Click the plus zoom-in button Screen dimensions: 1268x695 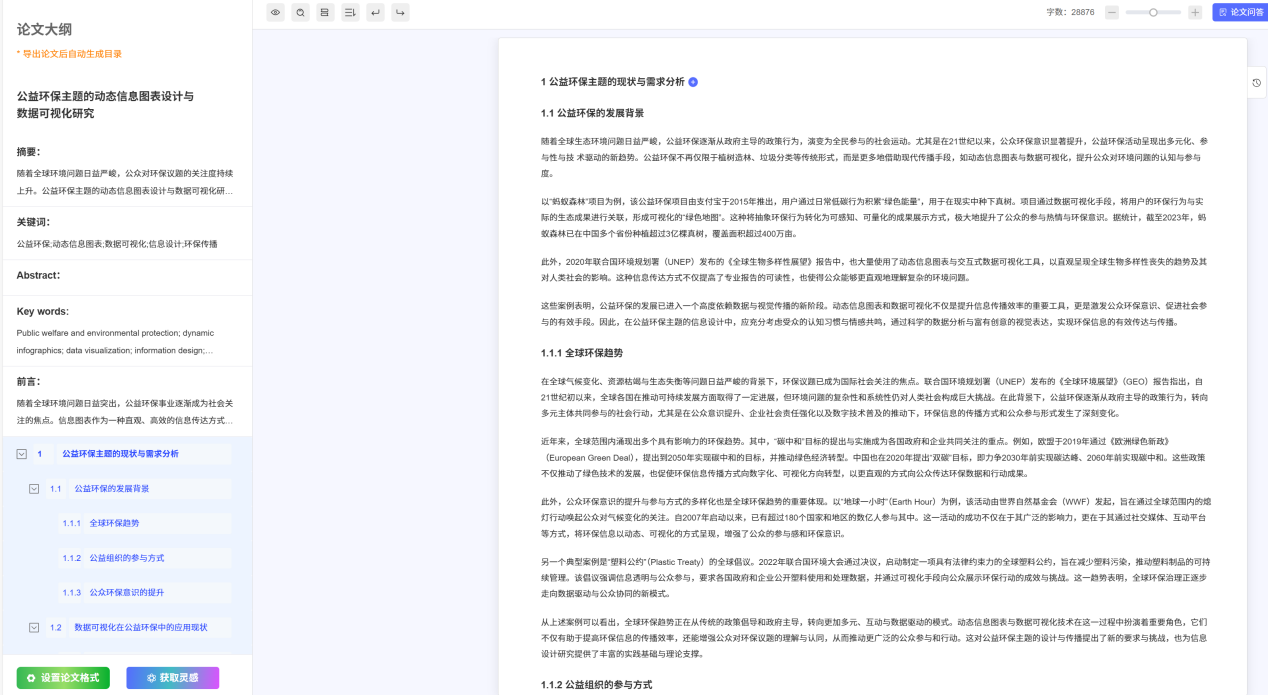[1195, 12]
